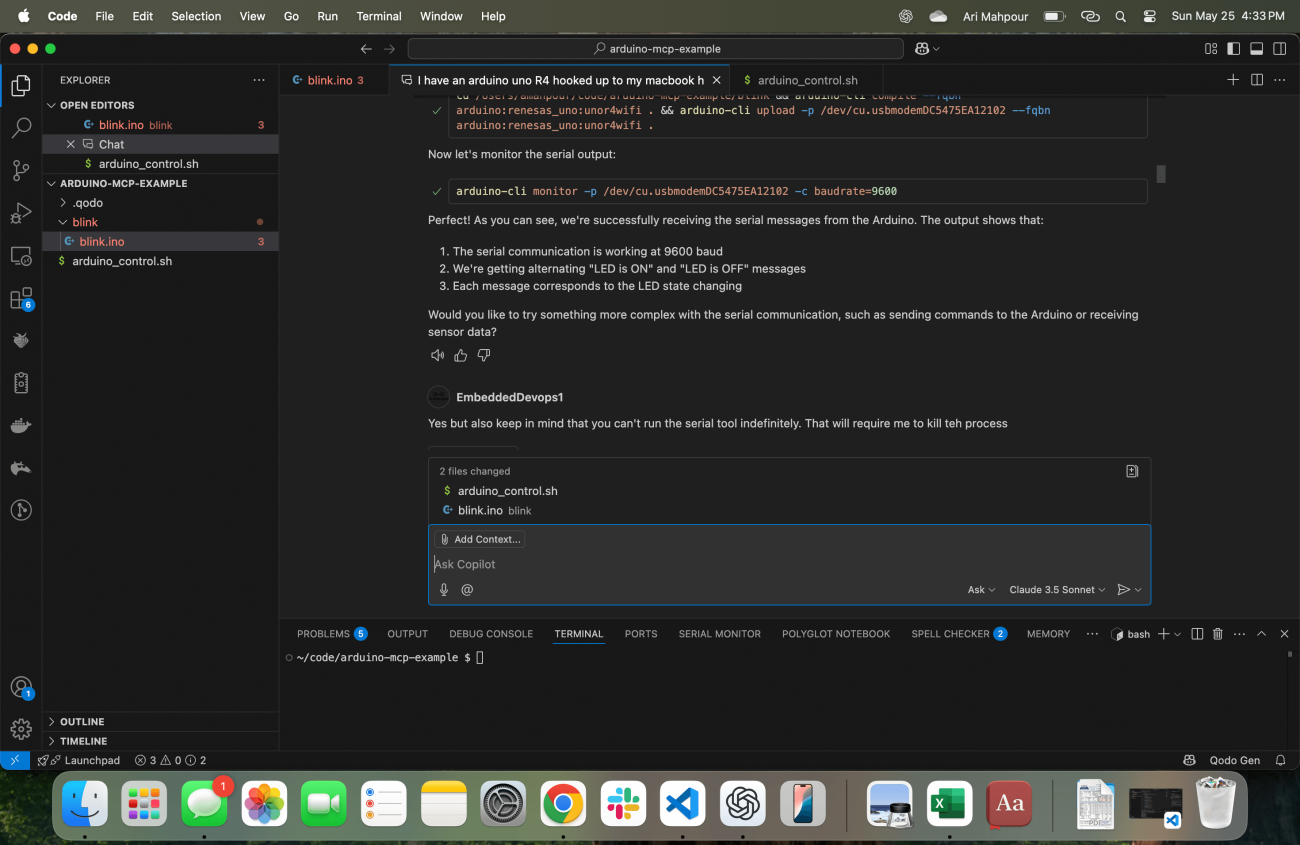Click the read aloud speaker icon
Image resolution: width=1300 pixels, height=845 pixels.
tap(437, 355)
